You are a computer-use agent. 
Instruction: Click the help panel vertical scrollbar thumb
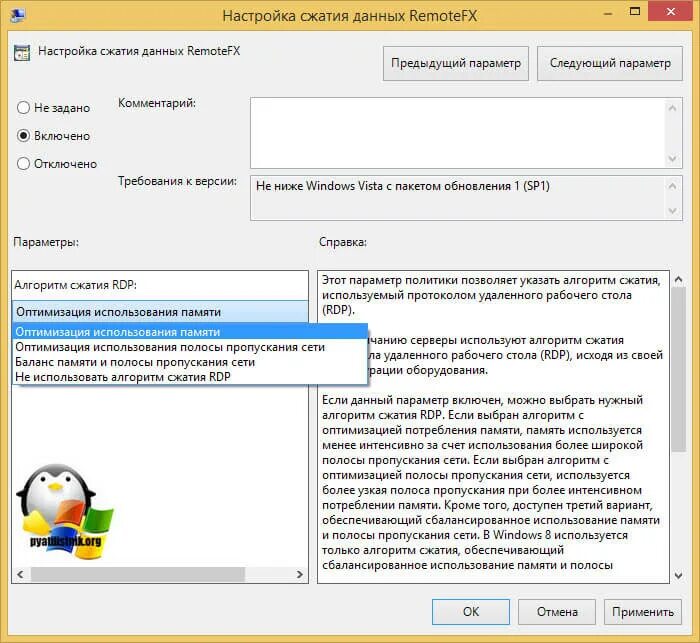678,369
